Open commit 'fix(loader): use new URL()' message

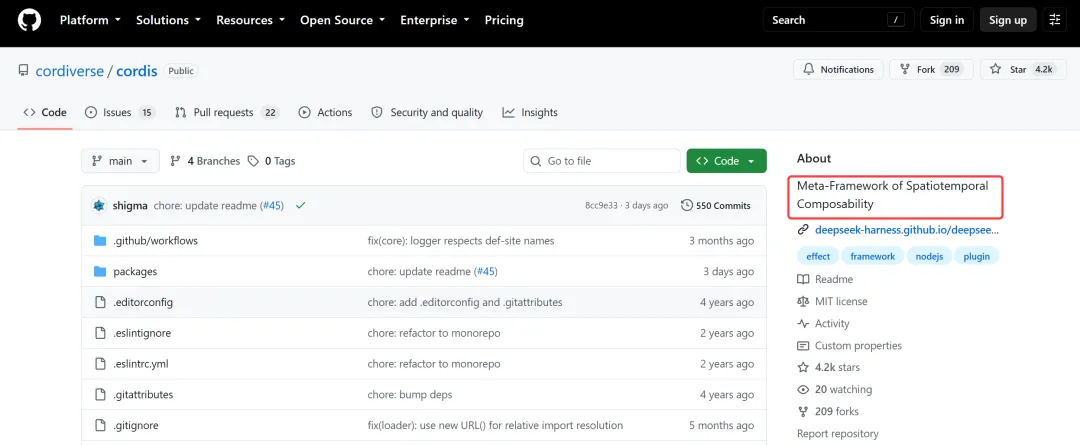coord(495,425)
